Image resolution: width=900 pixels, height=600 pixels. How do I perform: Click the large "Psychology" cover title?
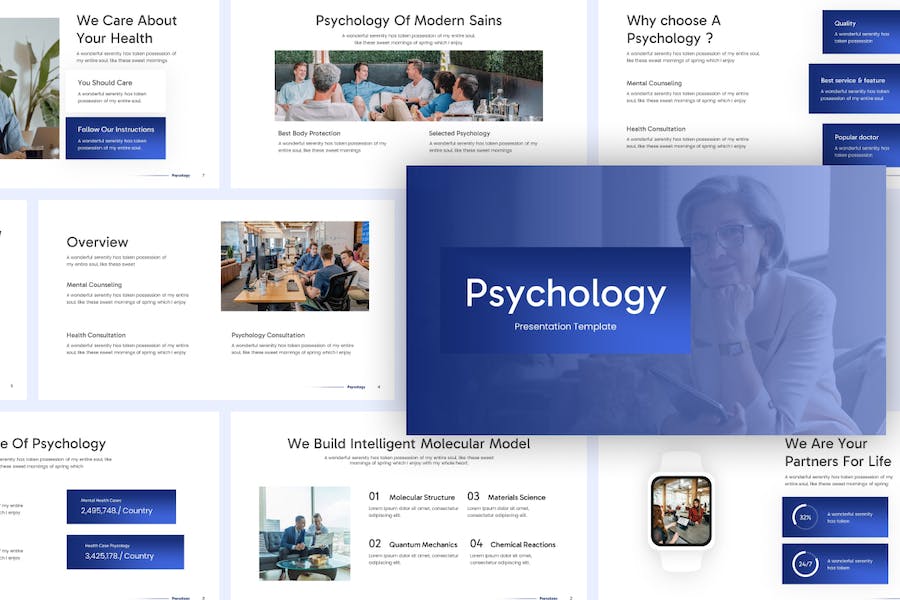[x=565, y=295]
